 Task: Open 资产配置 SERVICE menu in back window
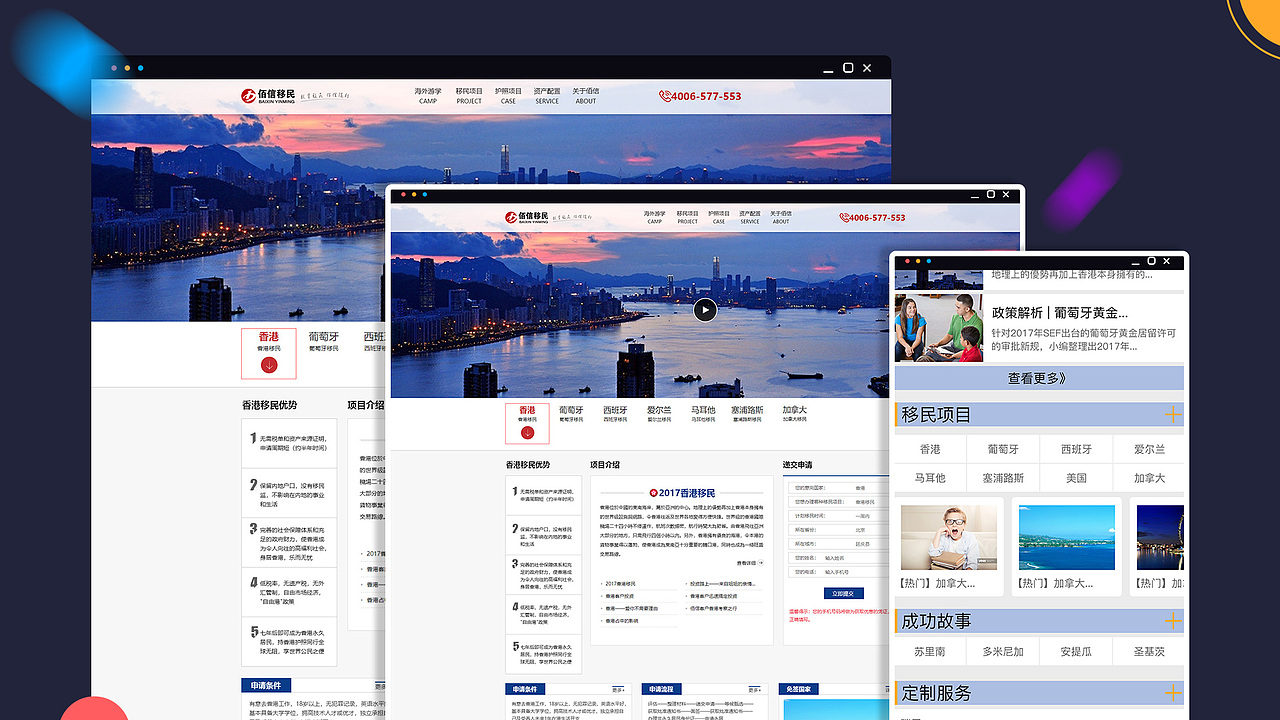coord(547,95)
